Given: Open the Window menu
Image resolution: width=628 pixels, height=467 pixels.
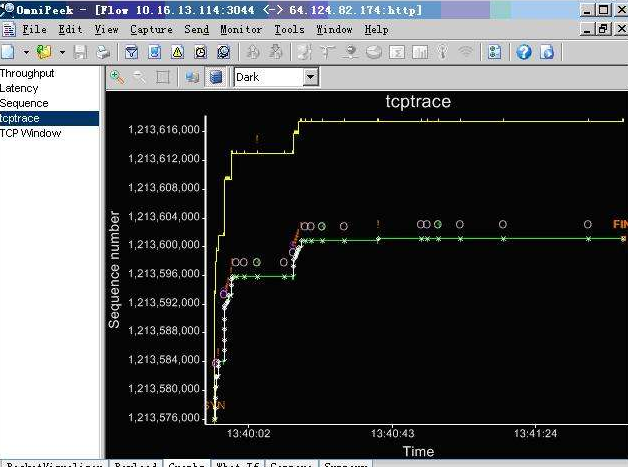Looking at the screenshot, I should tap(334, 30).
